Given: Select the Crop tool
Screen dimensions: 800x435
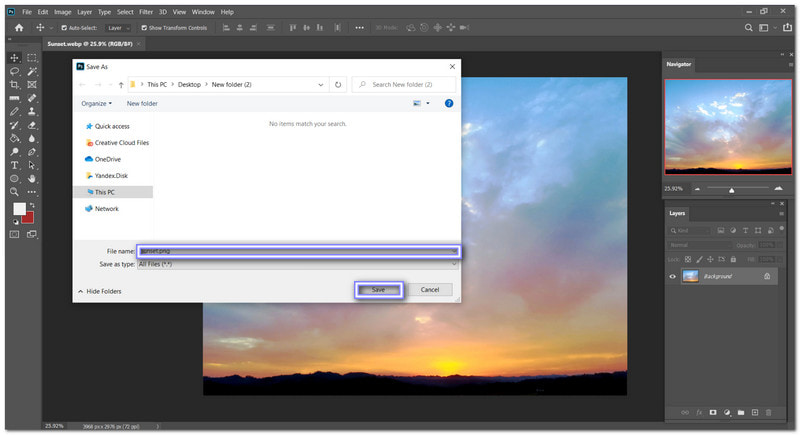Looking at the screenshot, I should tap(15, 85).
